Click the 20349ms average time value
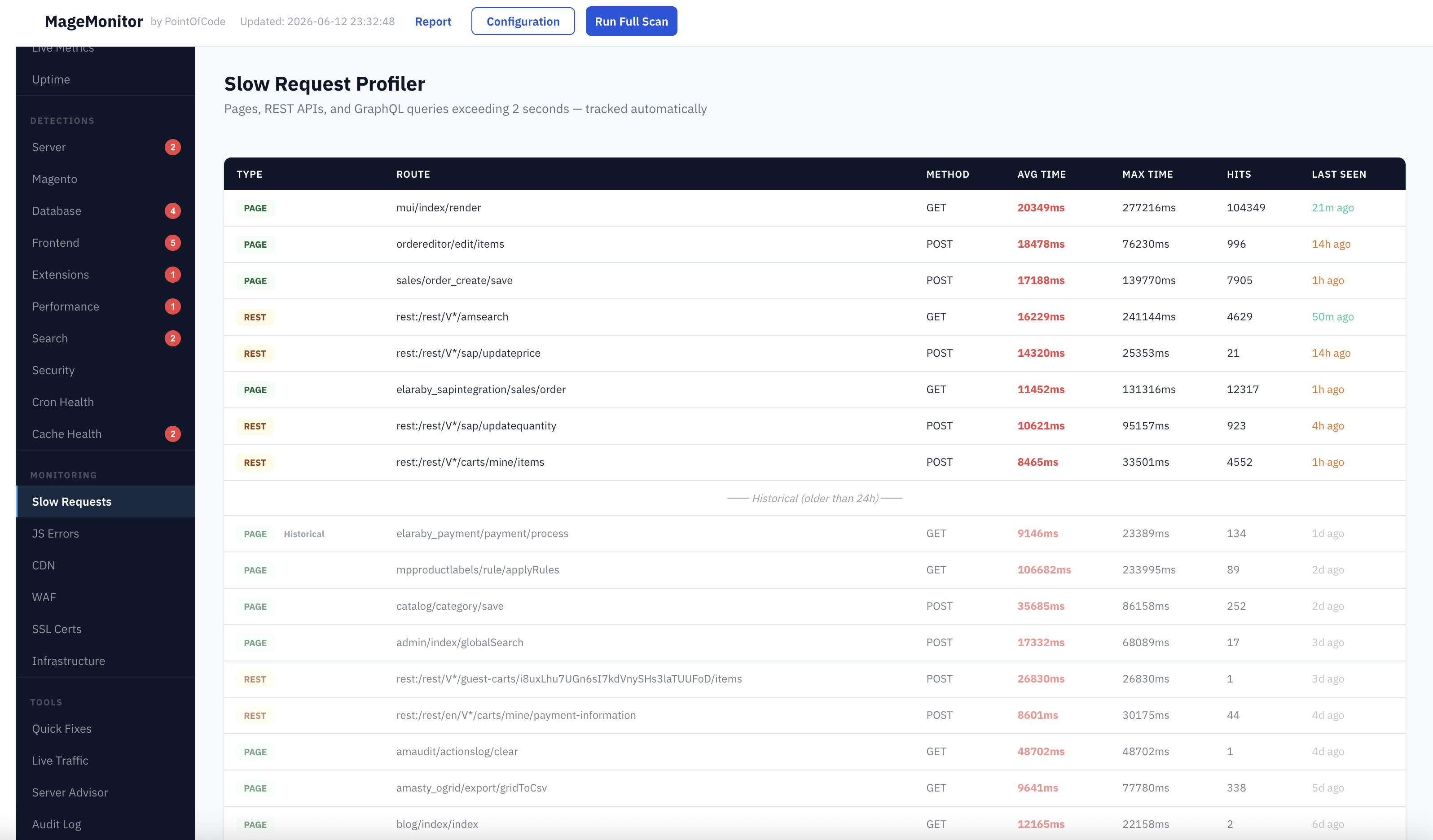The width and height of the screenshot is (1433, 840). pyautogui.click(x=1041, y=207)
